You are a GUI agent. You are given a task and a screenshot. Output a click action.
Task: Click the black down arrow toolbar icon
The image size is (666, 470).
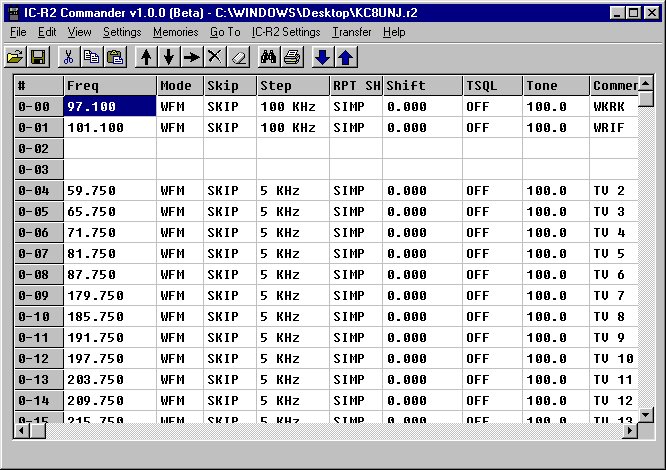click(x=168, y=57)
